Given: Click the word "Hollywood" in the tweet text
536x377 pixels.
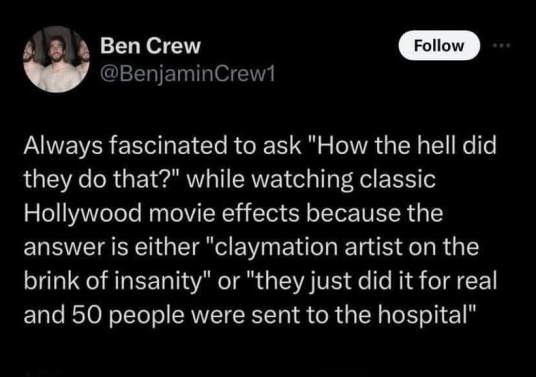Looking at the screenshot, I should (x=82, y=213).
